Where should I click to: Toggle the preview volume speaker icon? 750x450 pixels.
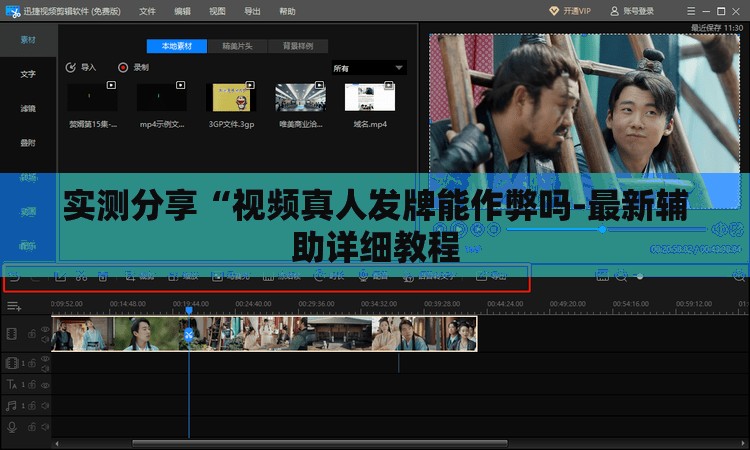tap(719, 230)
